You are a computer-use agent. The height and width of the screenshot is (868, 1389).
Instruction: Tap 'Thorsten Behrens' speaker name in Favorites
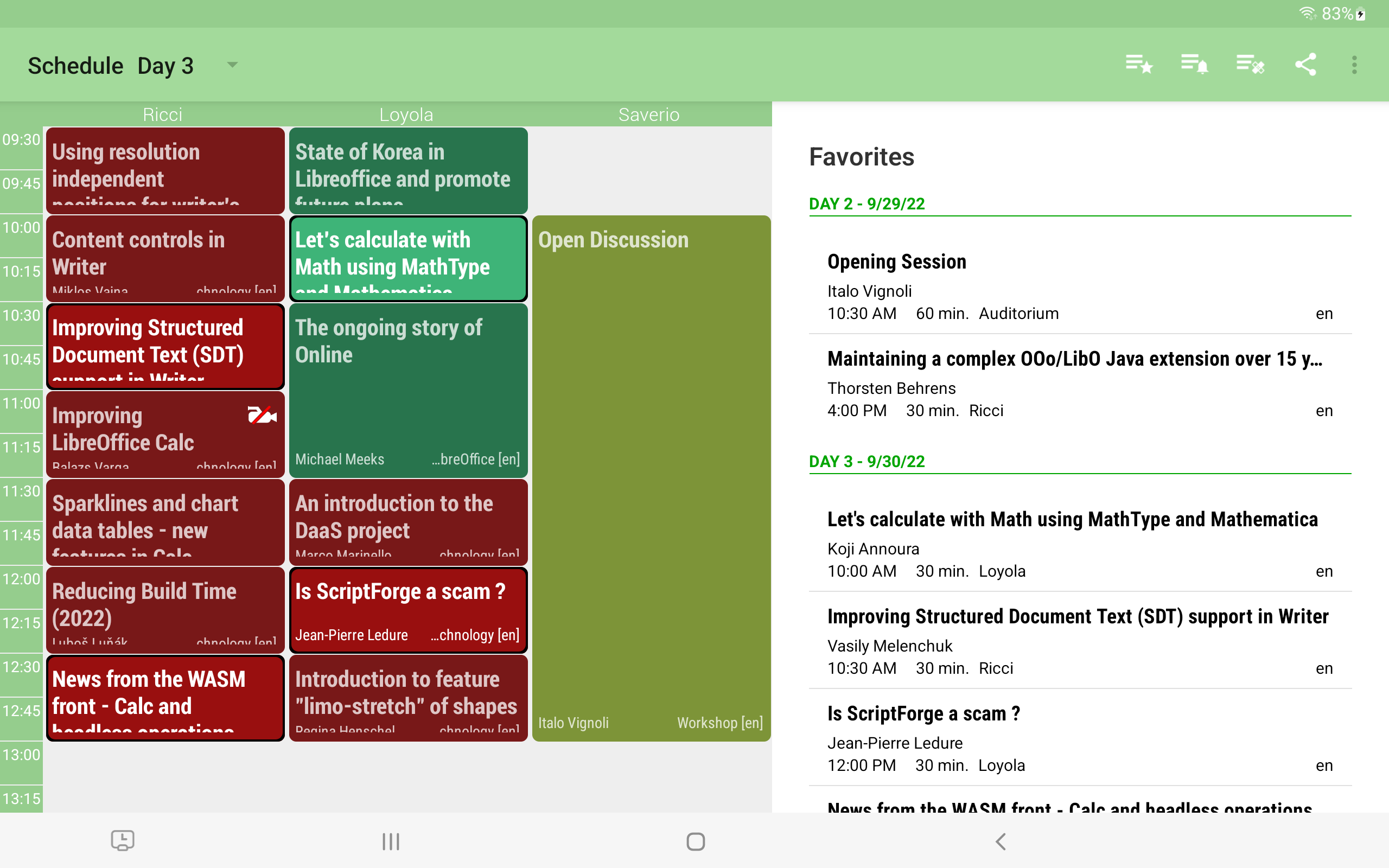pos(891,388)
